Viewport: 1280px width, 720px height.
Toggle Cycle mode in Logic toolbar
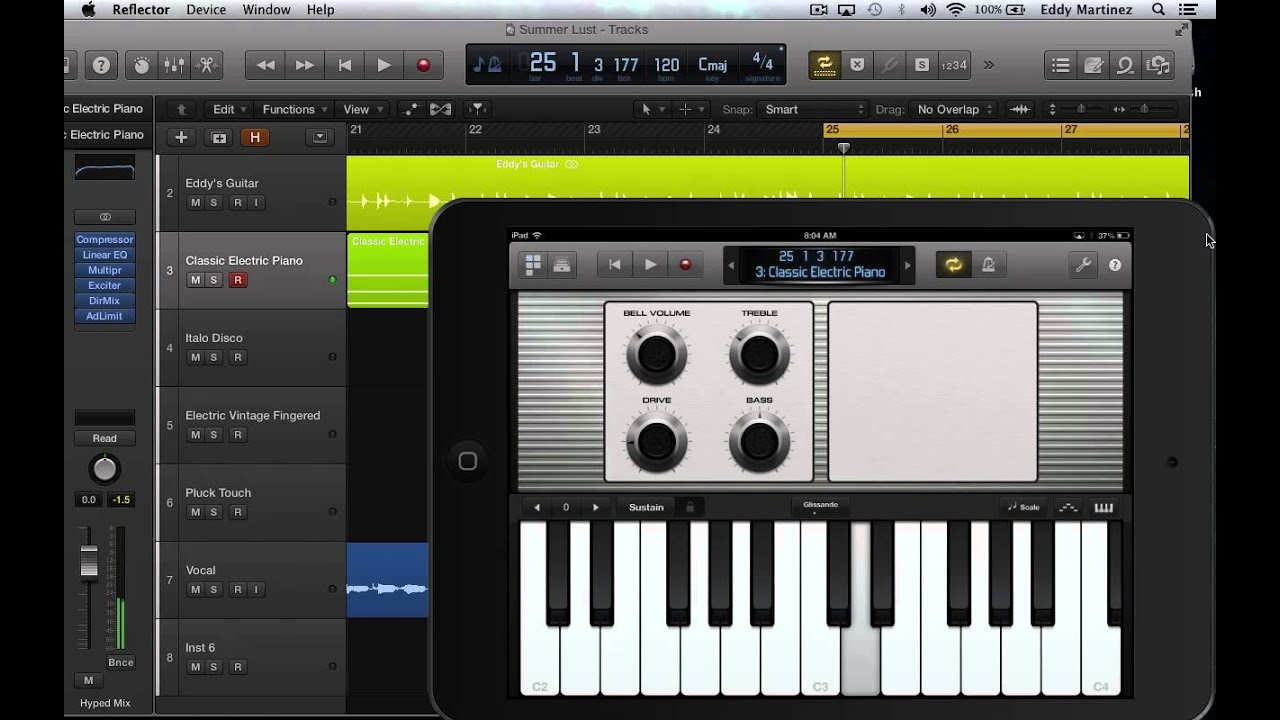(825, 65)
